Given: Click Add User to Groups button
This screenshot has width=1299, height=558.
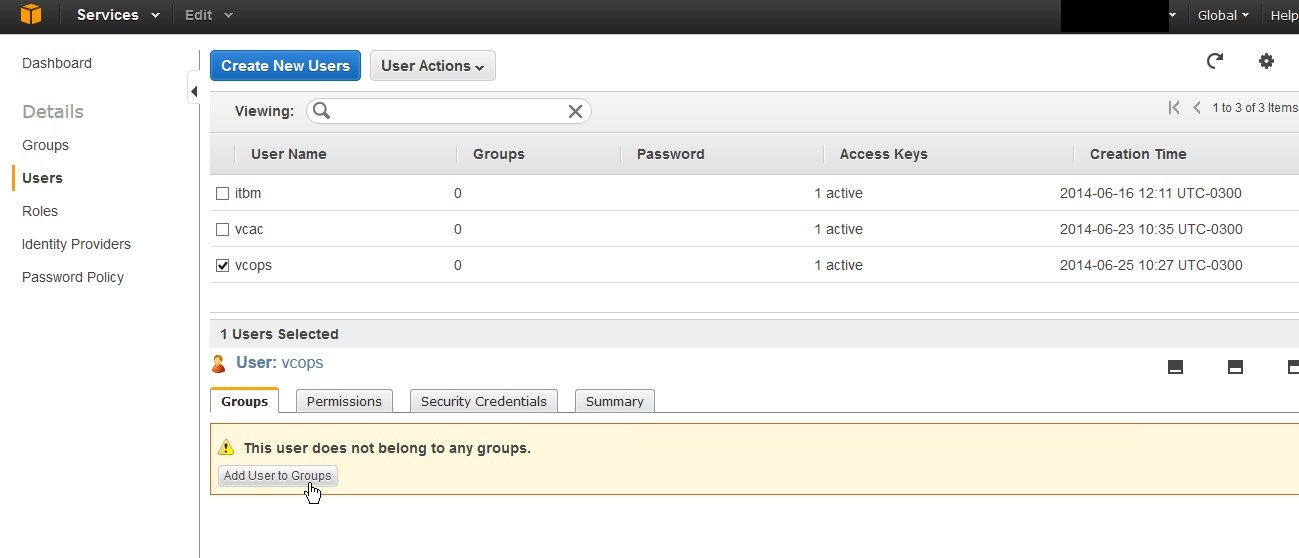Looking at the screenshot, I should (277, 475).
